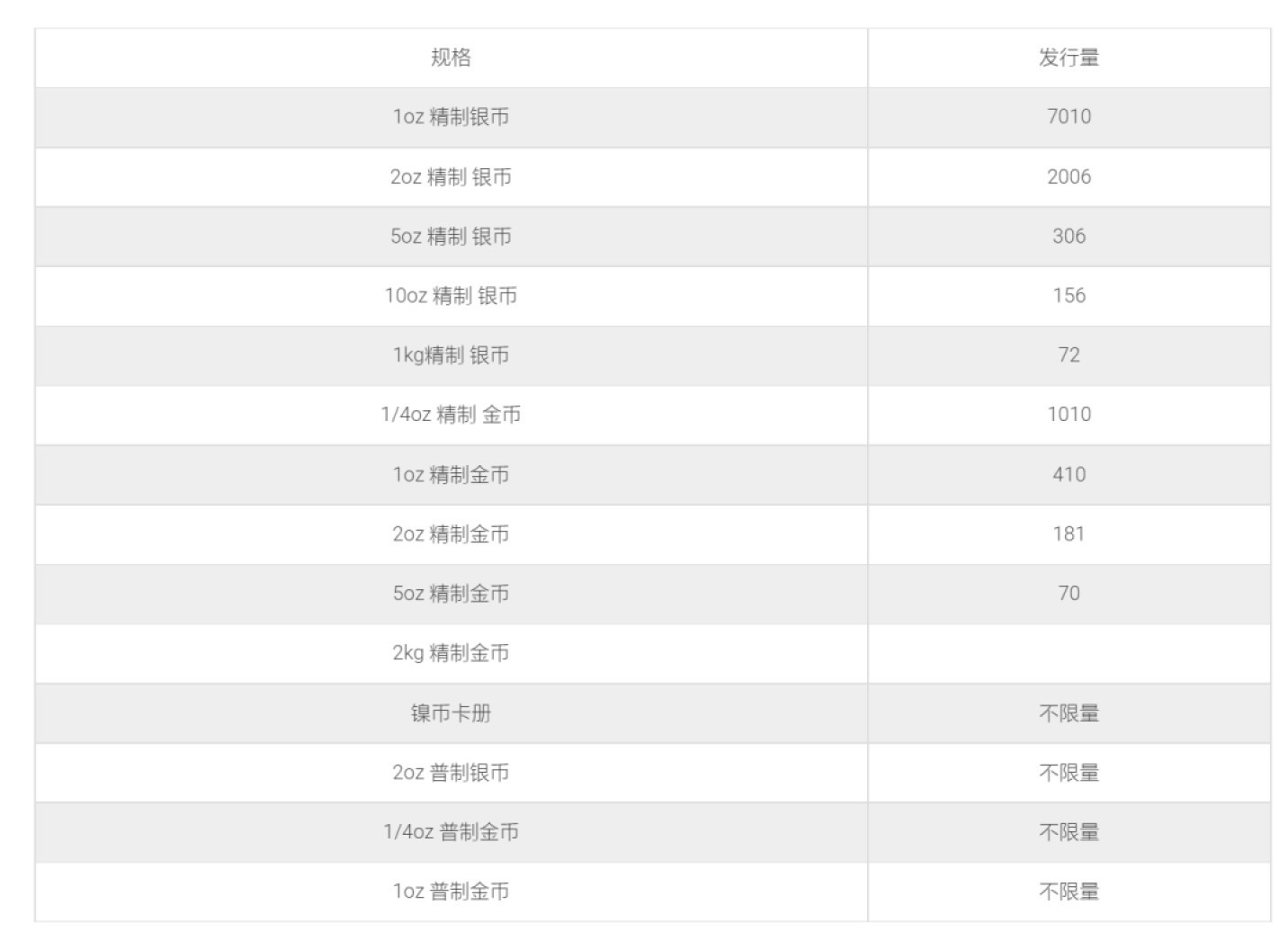This screenshot has height=941, width=1288.
Task: Select the 5oz 精制 银币 cell
Action: 451,236
